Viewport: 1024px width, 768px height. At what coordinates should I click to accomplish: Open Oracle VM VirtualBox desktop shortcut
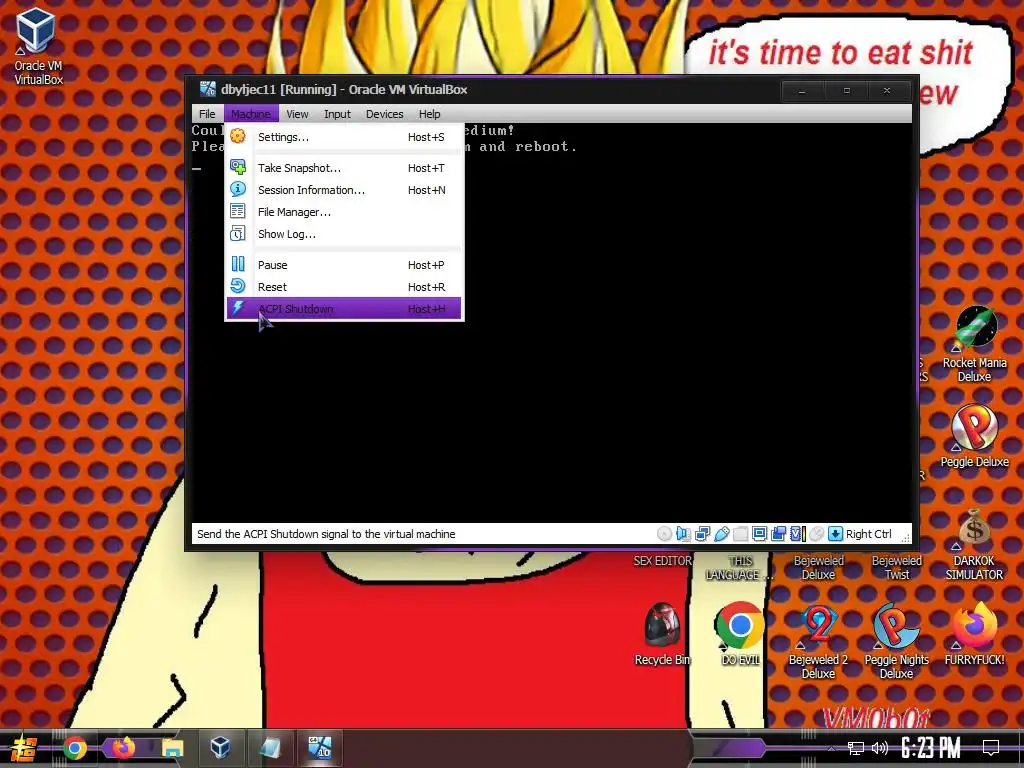[x=38, y=46]
